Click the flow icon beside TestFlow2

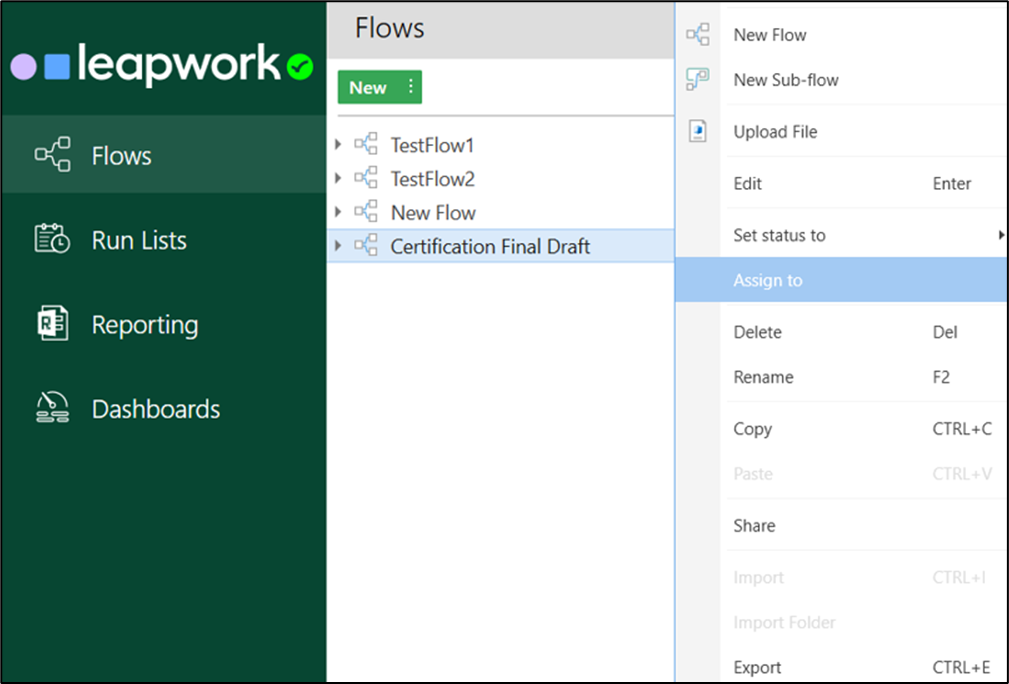coord(365,178)
